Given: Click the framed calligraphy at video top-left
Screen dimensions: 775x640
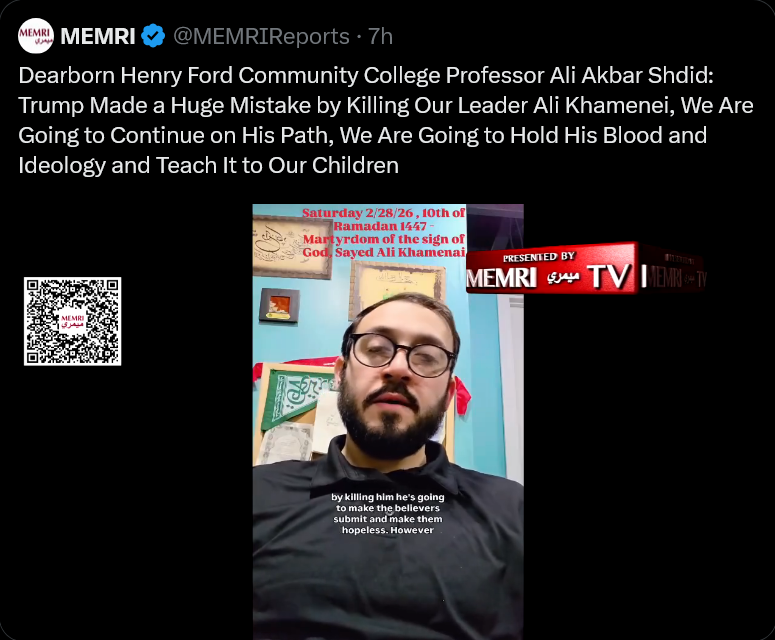Looking at the screenshot, I should pyautogui.click(x=292, y=247).
